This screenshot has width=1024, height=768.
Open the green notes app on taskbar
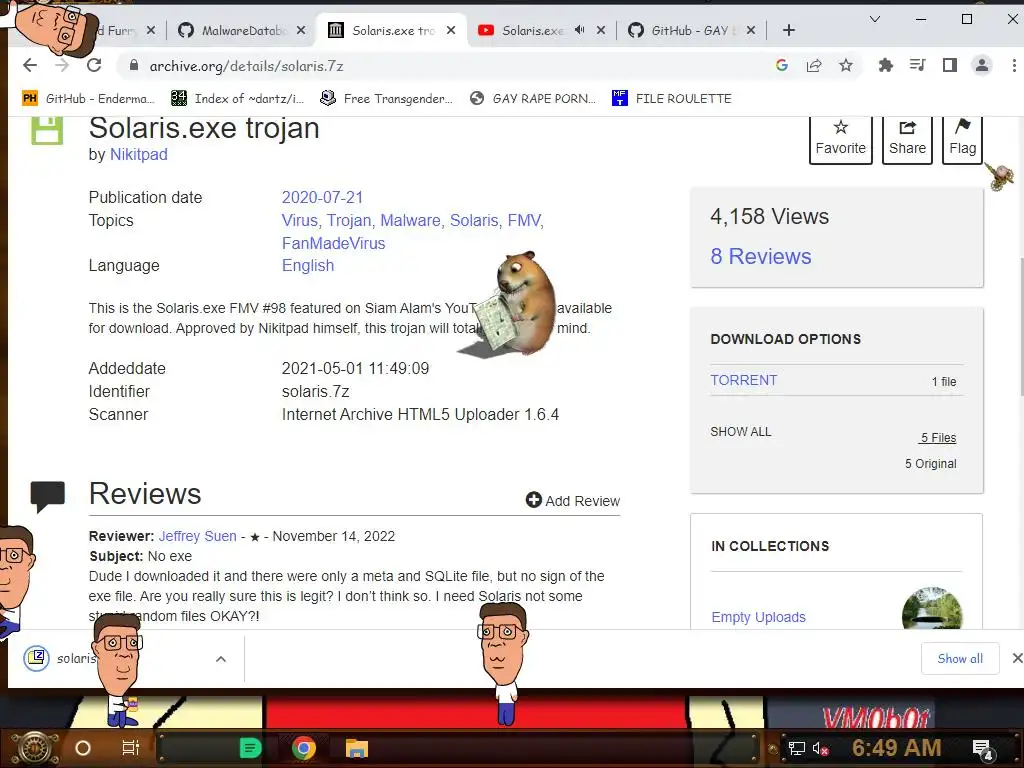(x=250, y=748)
